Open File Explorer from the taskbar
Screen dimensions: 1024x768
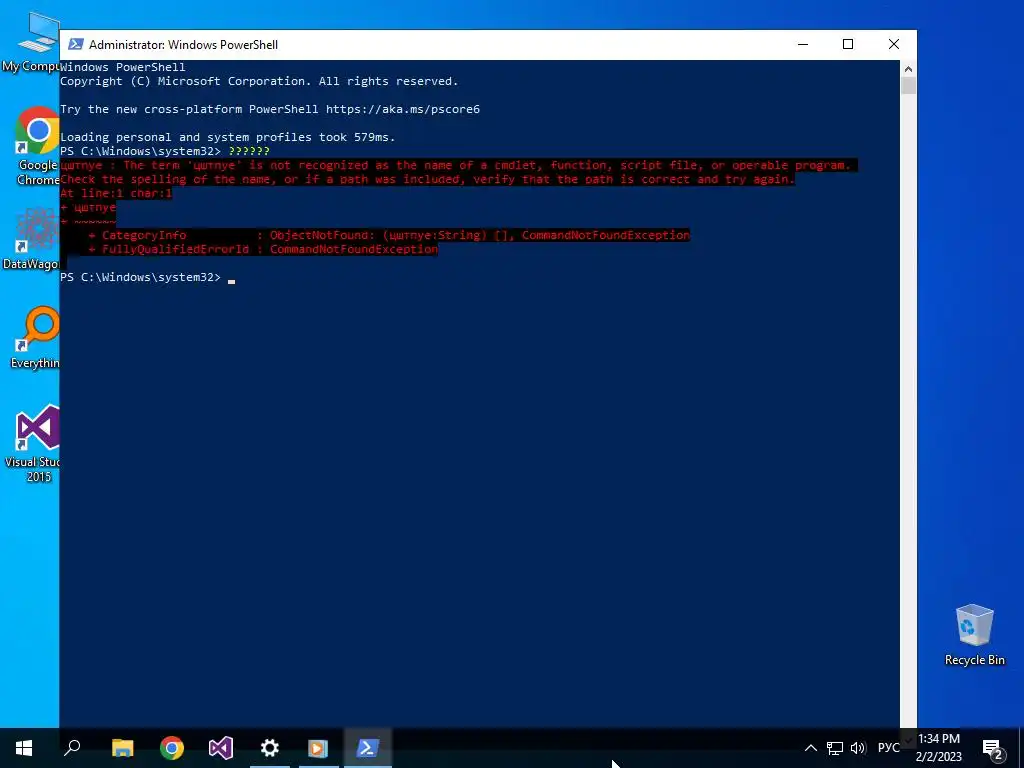click(x=123, y=748)
